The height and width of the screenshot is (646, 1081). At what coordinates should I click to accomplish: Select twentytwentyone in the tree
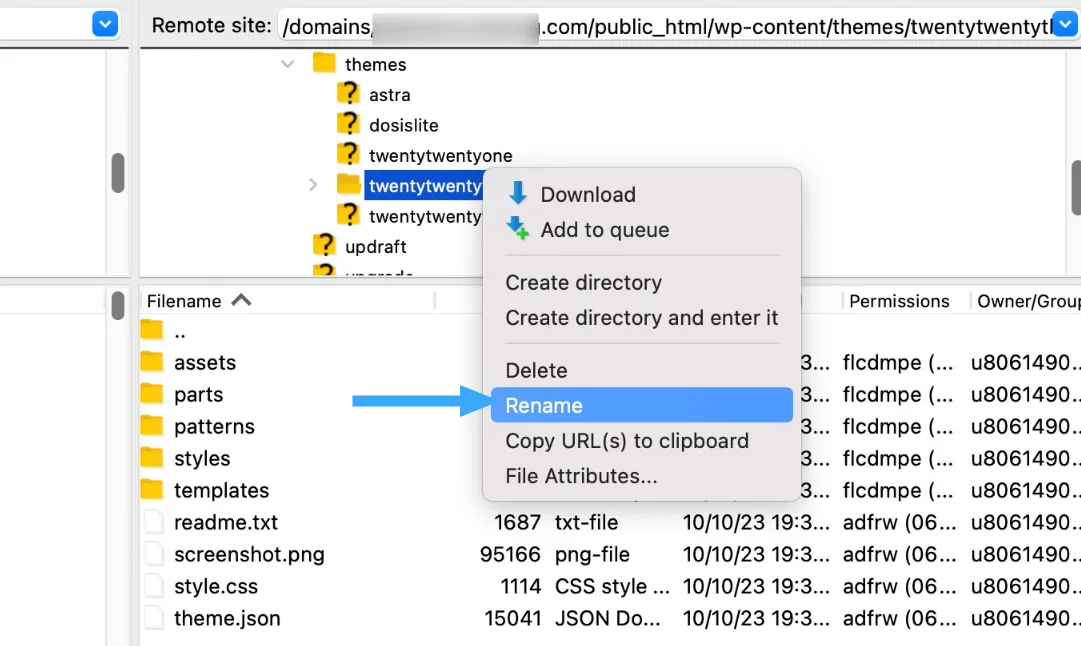pos(440,155)
